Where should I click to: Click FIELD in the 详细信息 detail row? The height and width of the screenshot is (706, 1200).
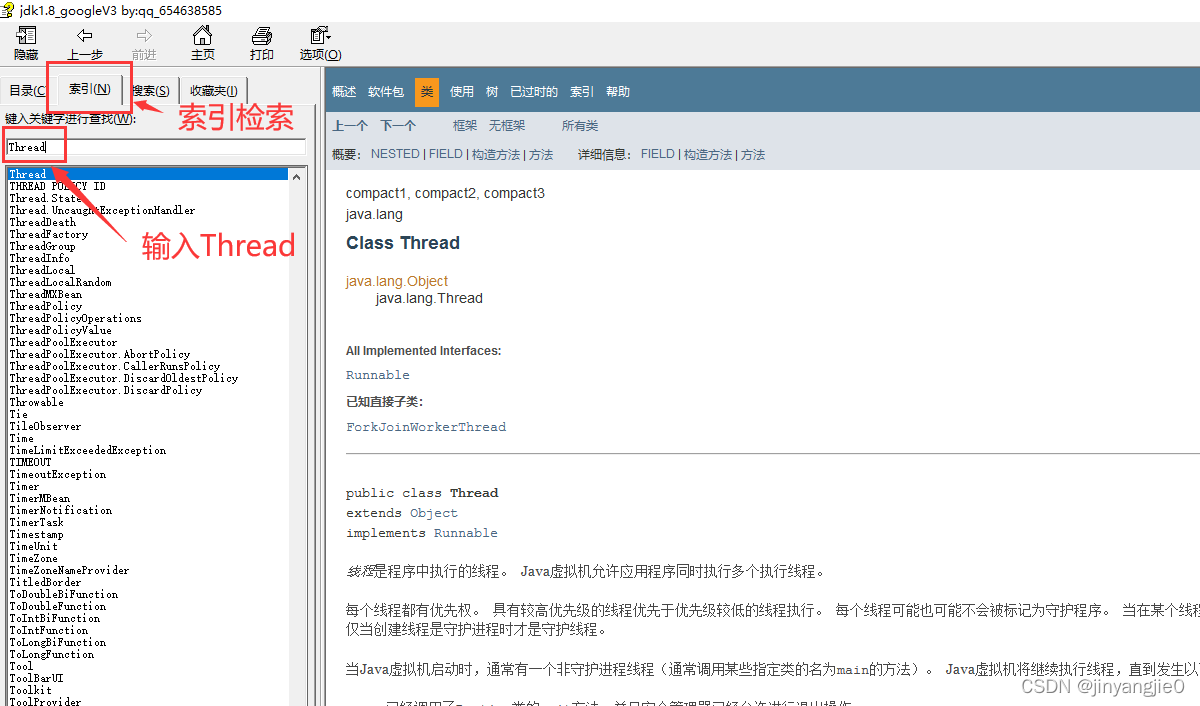click(x=658, y=154)
